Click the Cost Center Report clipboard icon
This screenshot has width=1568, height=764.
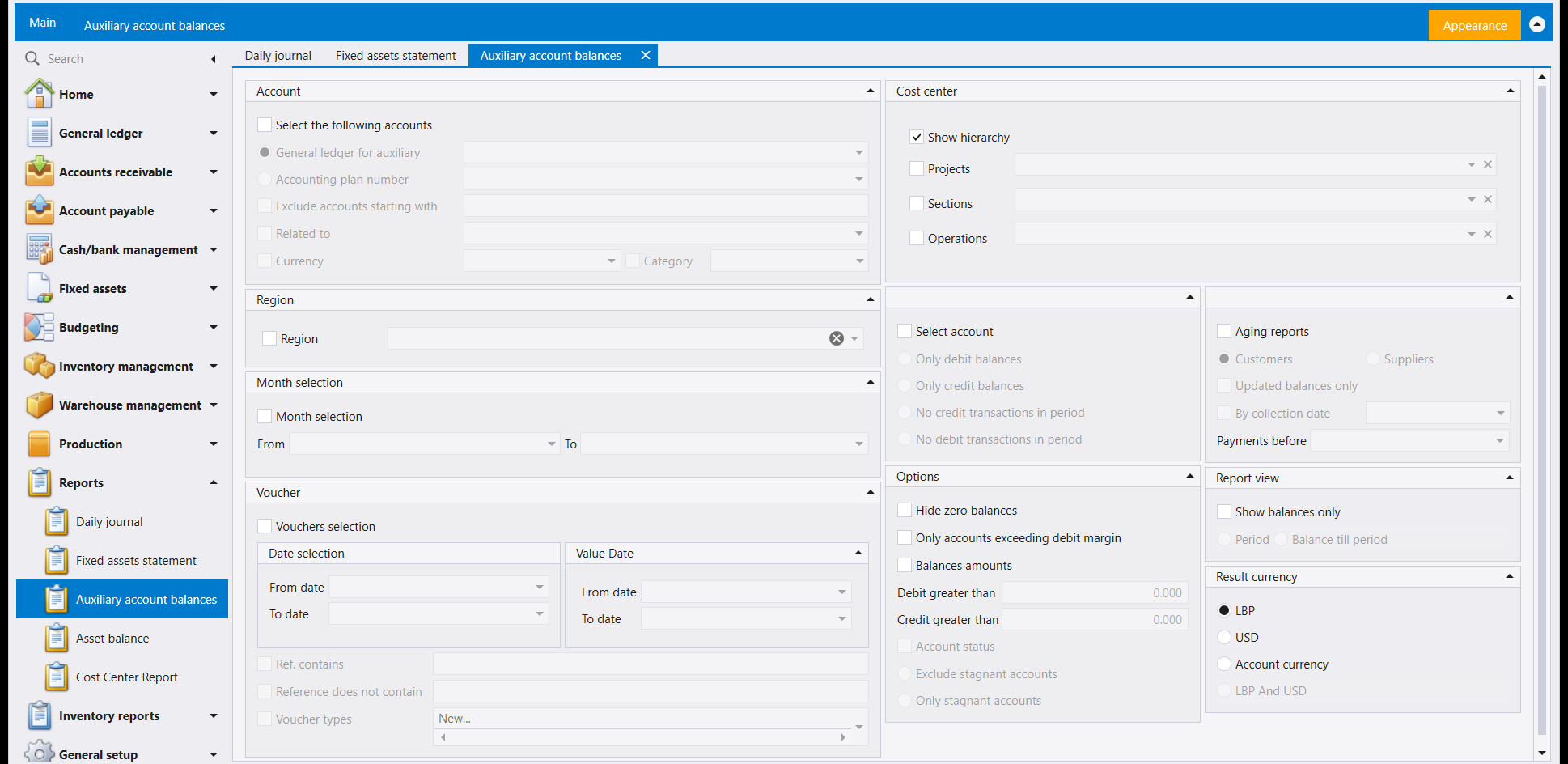click(56, 677)
